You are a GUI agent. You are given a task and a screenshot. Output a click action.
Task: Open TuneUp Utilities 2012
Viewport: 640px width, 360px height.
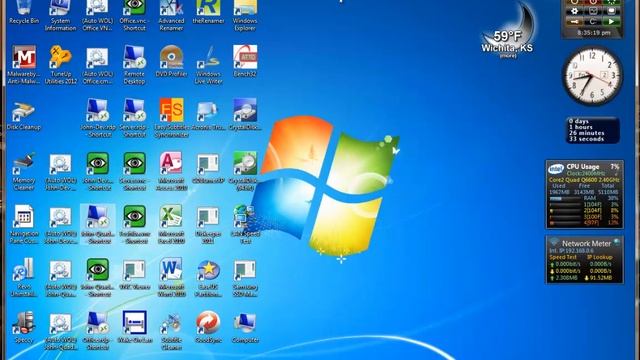(60, 64)
